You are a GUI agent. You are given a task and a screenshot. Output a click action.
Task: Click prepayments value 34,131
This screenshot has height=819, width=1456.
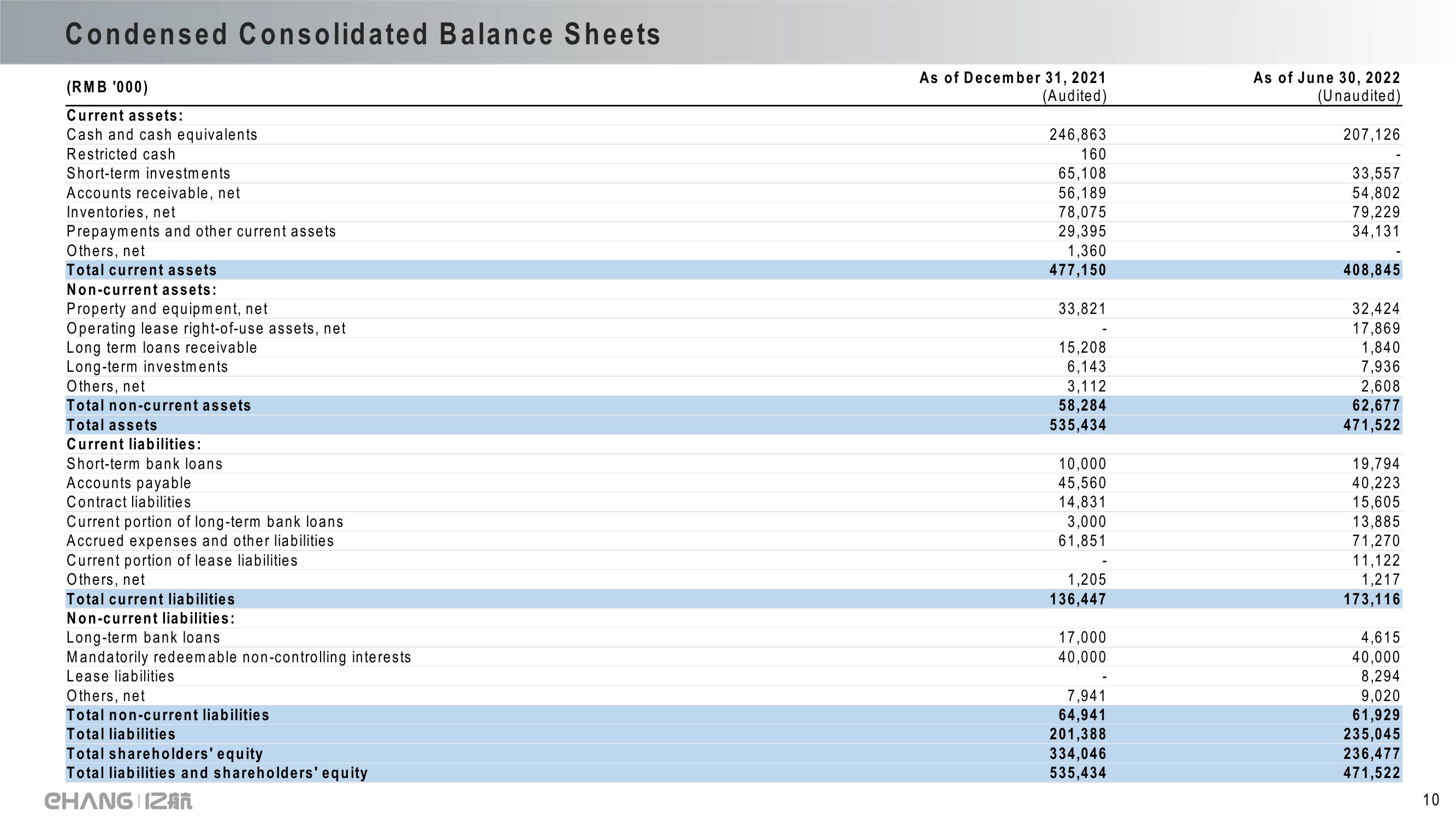tap(1377, 231)
